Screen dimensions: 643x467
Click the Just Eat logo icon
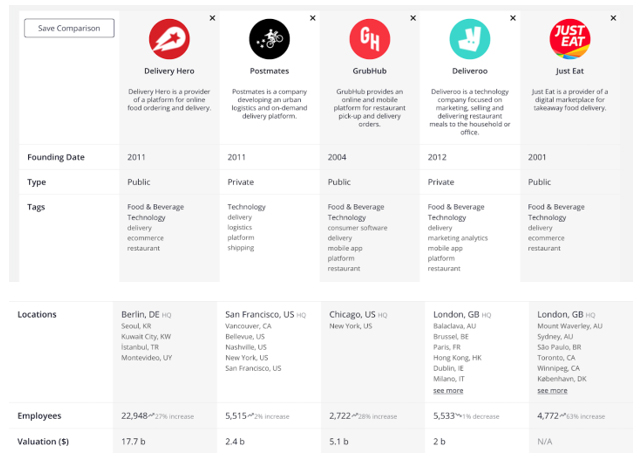click(x=570, y=40)
